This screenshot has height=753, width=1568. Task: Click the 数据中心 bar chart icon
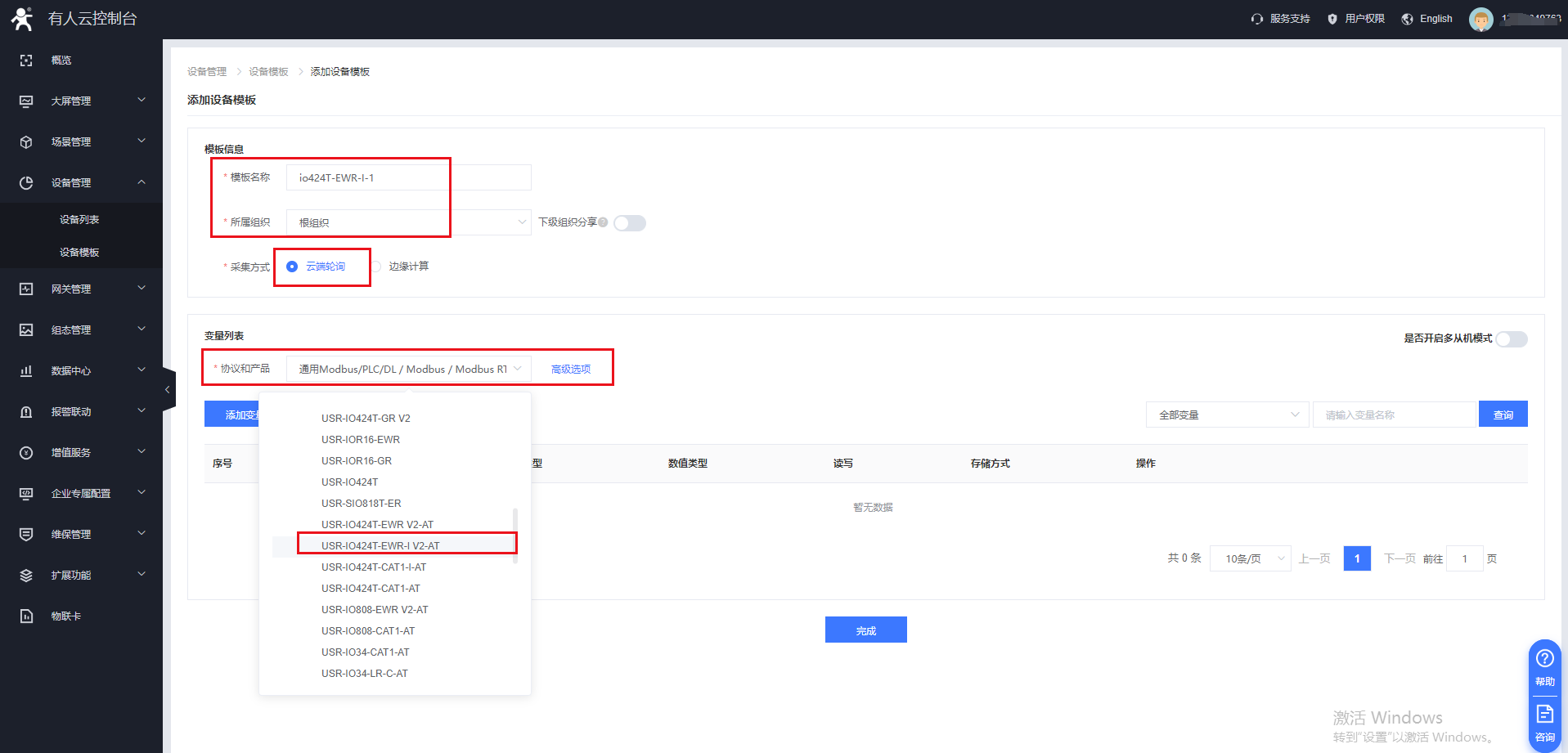[x=26, y=371]
